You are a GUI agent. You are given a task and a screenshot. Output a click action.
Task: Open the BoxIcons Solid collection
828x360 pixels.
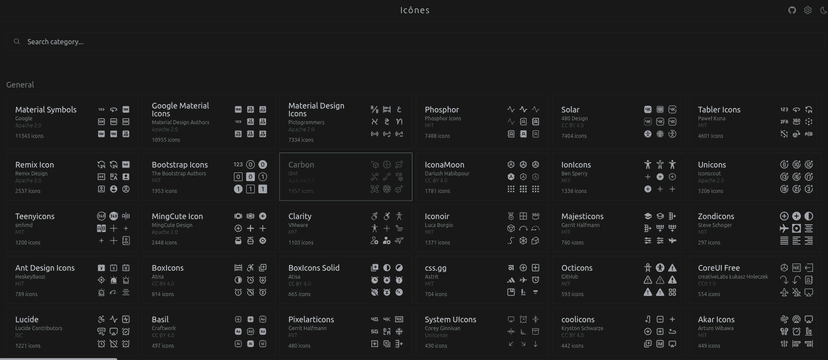pyautogui.click(x=345, y=280)
